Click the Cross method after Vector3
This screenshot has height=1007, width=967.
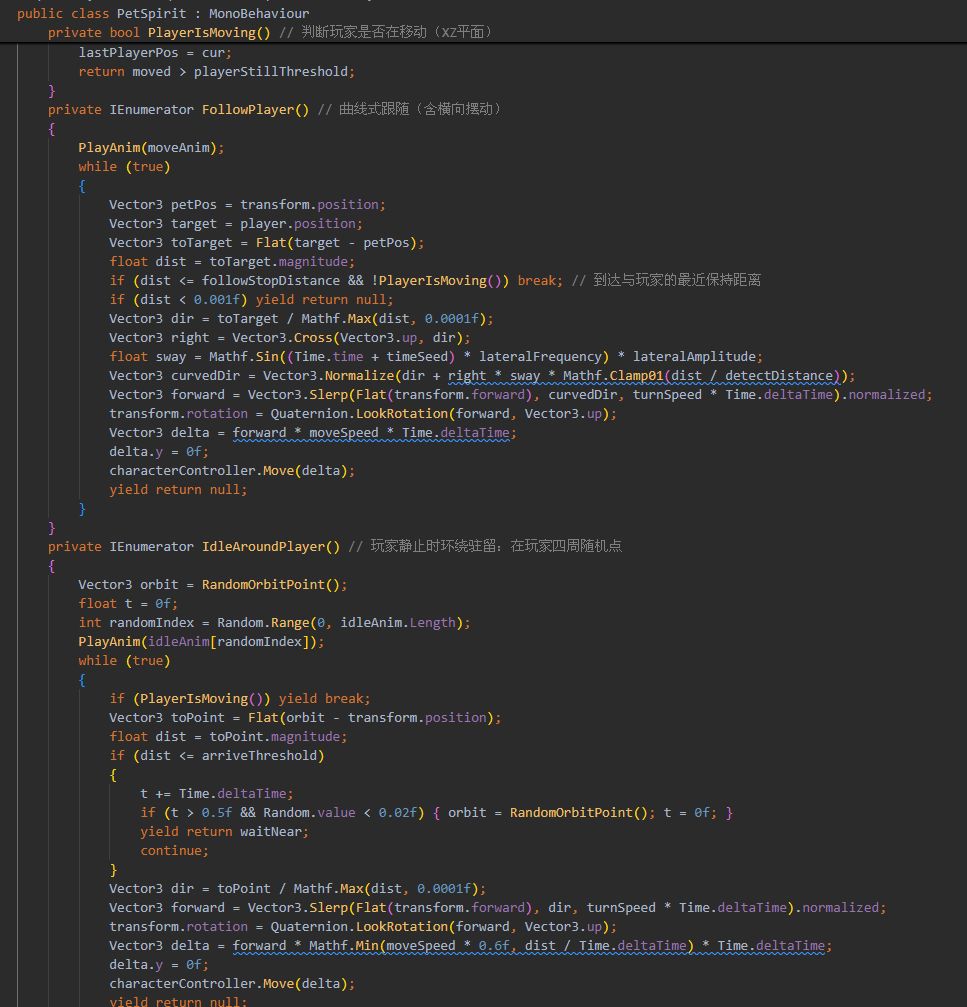(312, 337)
